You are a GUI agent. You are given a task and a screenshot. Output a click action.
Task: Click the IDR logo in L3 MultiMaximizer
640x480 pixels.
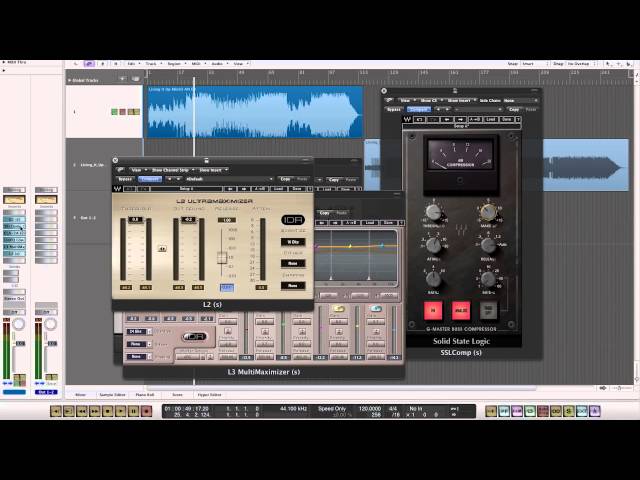click(195, 337)
